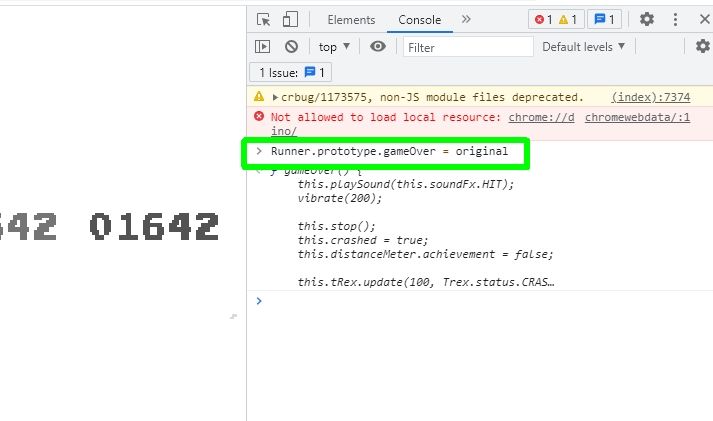The image size is (713, 421).
Task: Show the console sidebar
Action: click(x=262, y=46)
